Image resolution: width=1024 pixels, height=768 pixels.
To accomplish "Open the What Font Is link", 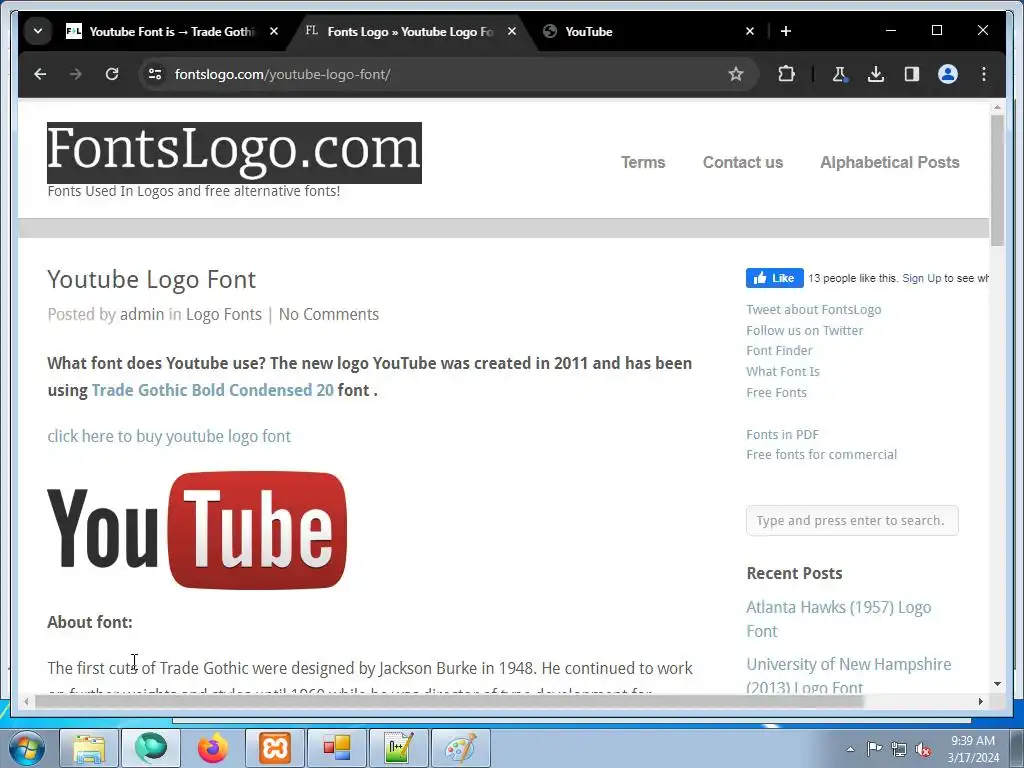I will click(x=782, y=372).
